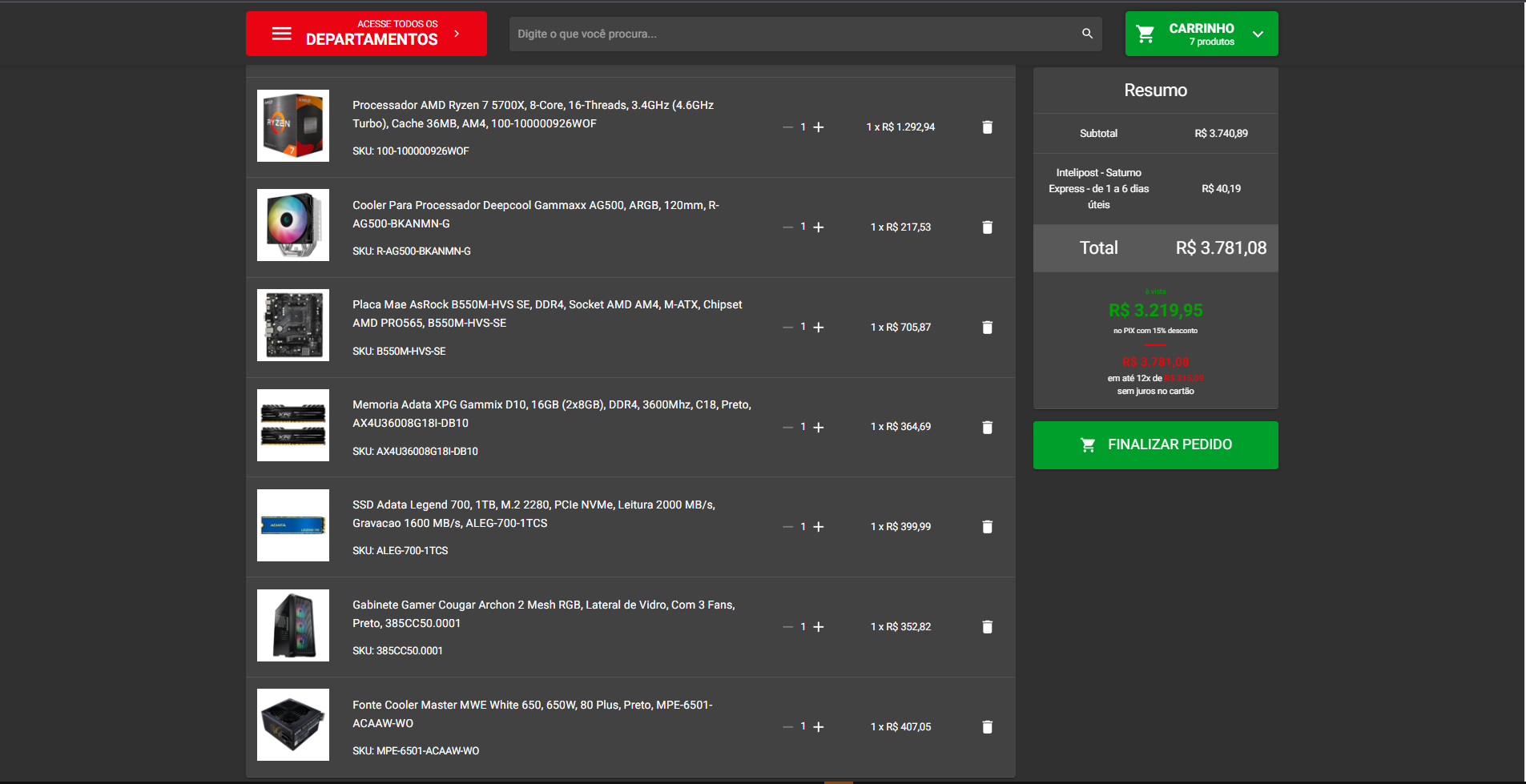Viewport: 1526px width, 784px height.
Task: Increase quantity of Deepcool Gammaxx AG500 cooler
Action: 818,227
